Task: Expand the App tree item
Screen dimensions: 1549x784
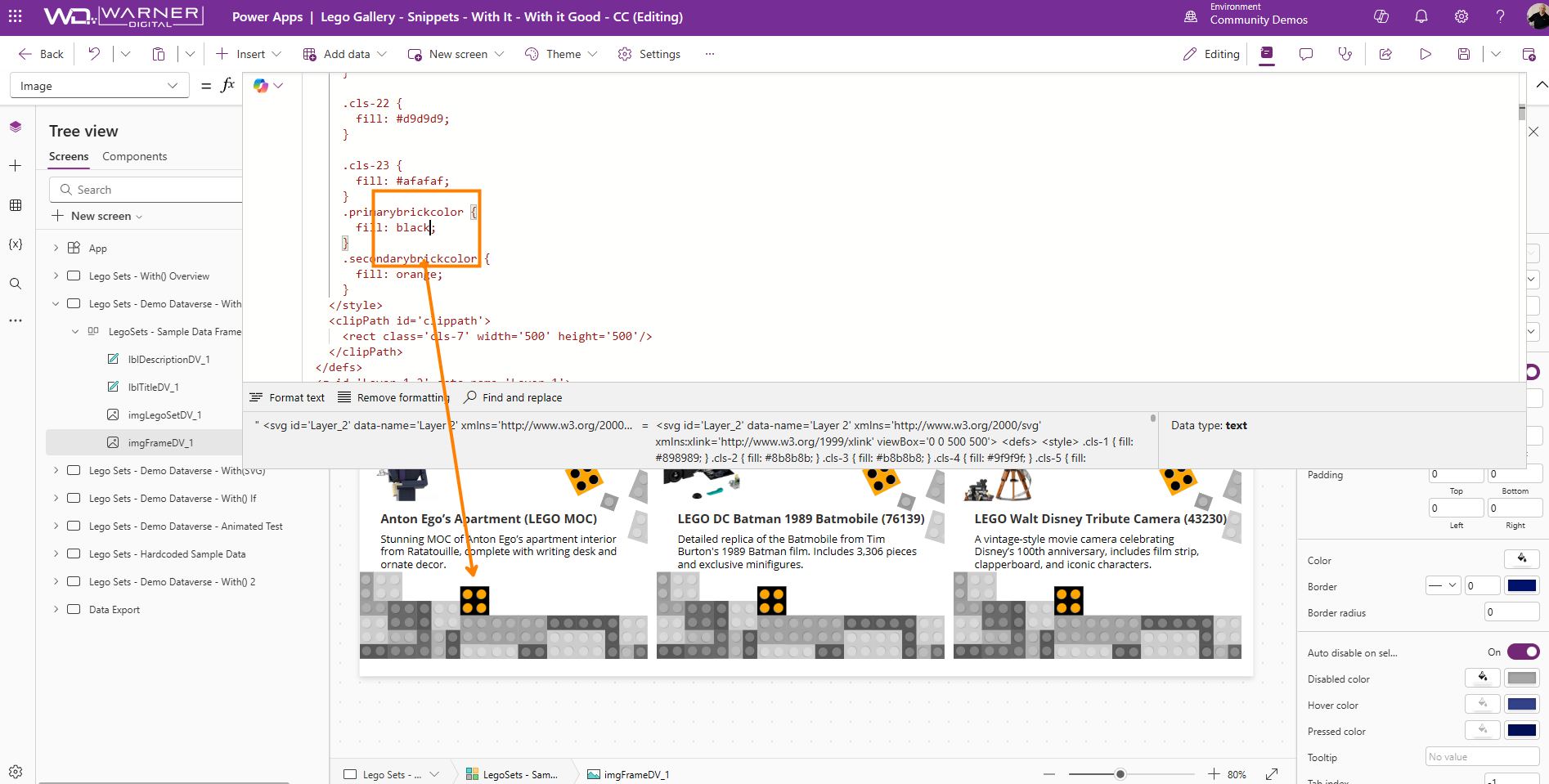Action: 56,248
